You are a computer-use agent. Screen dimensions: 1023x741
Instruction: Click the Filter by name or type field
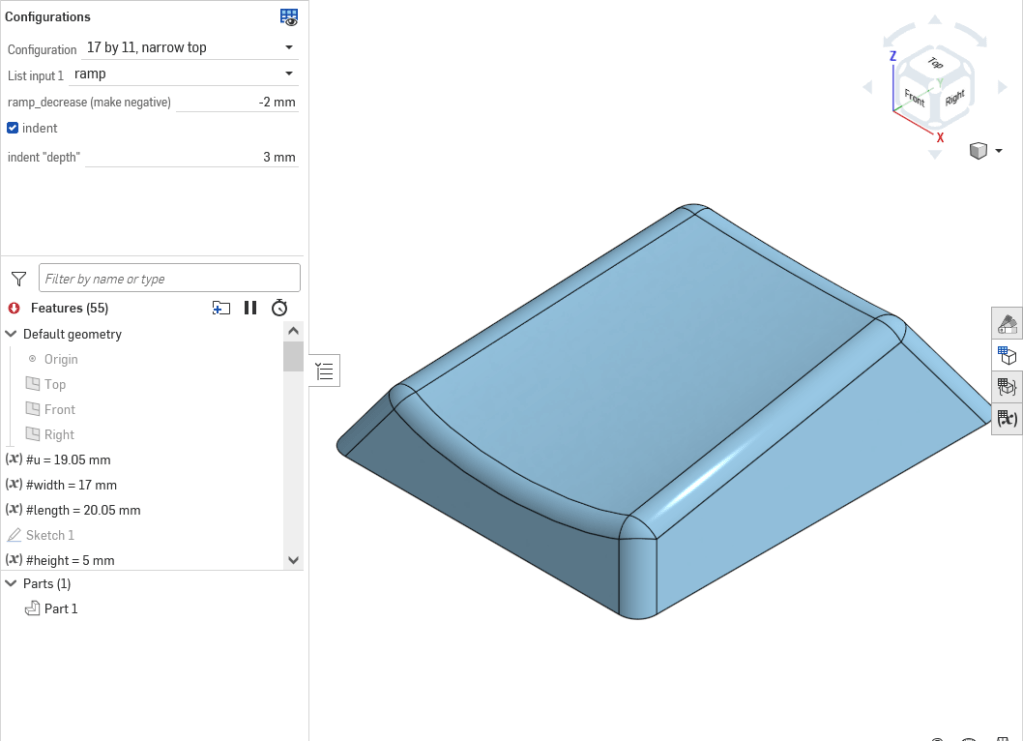pyautogui.click(x=169, y=278)
